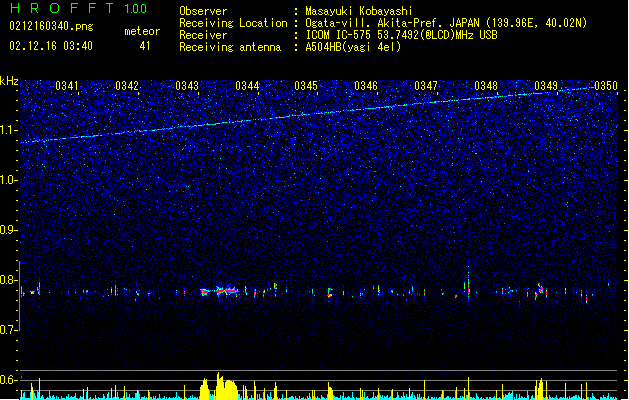
Task: Click the 0346 time marker
Action: click(x=366, y=86)
